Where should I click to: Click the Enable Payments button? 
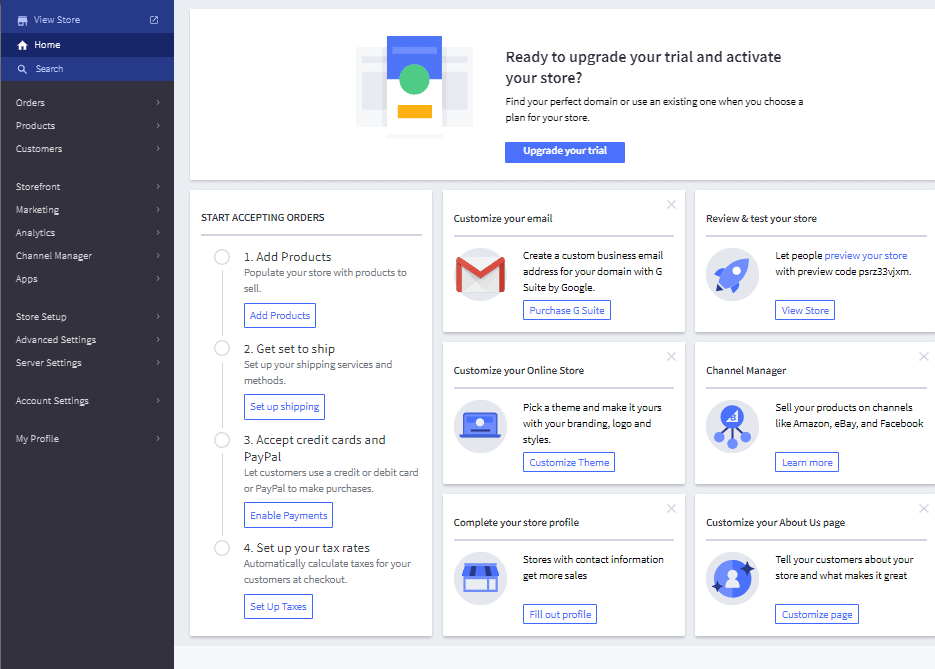tap(288, 515)
